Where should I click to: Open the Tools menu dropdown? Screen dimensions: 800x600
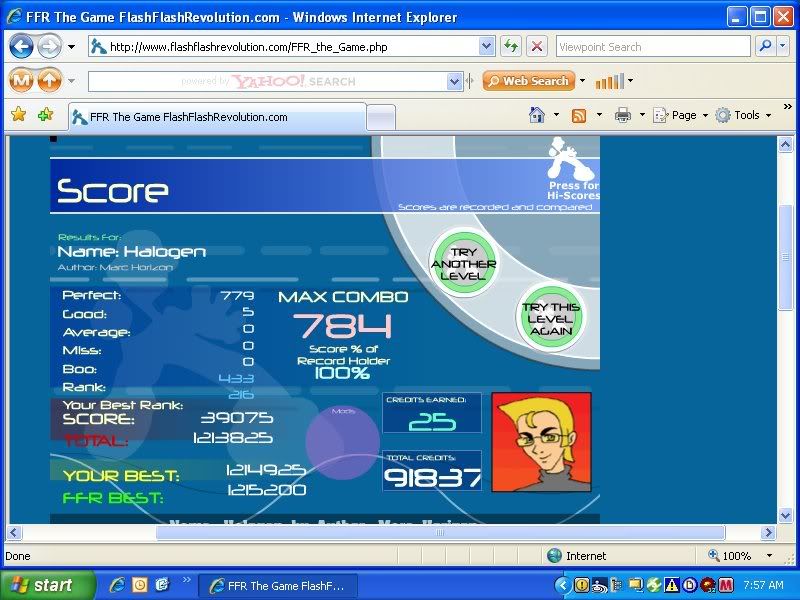click(744, 115)
